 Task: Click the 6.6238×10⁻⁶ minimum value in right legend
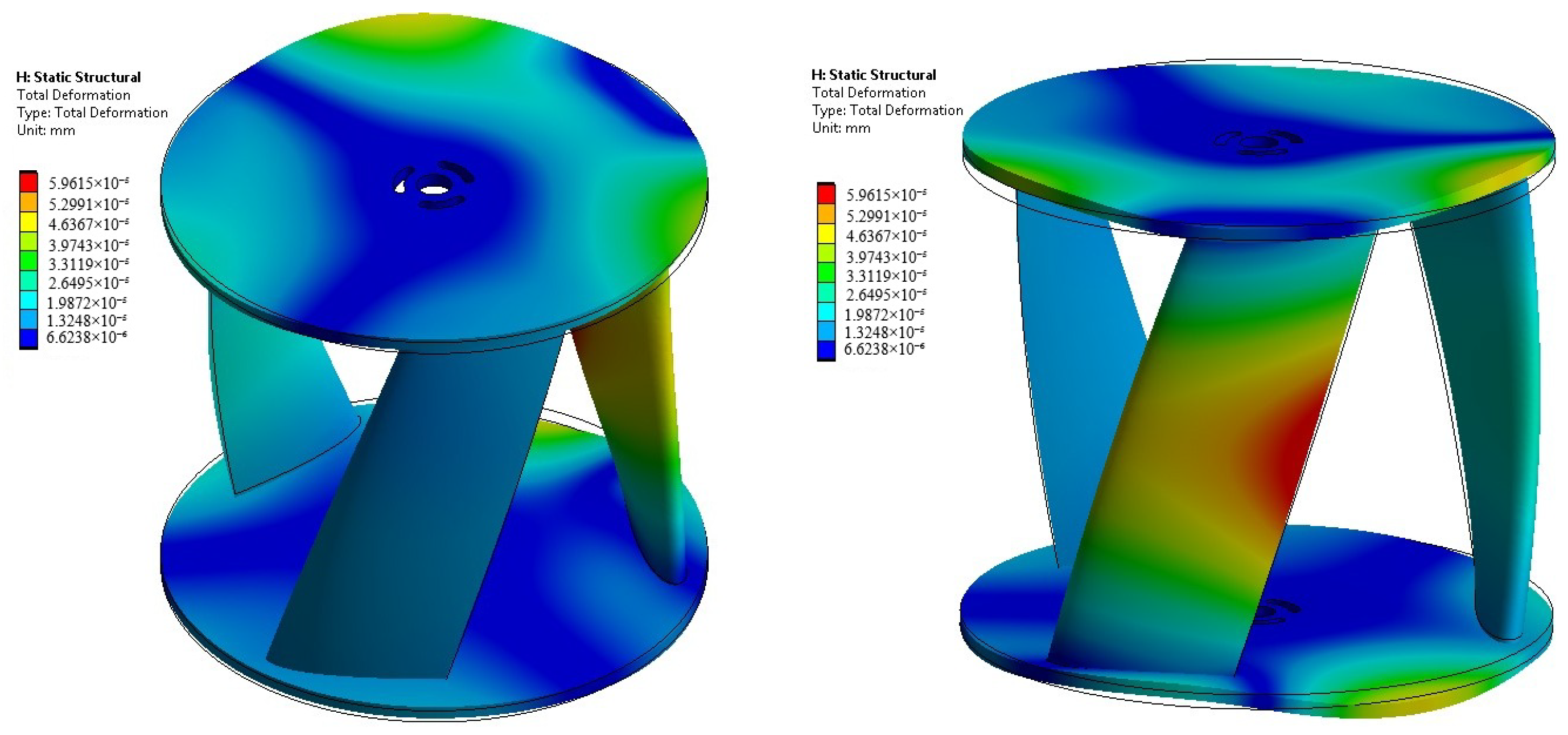point(884,349)
